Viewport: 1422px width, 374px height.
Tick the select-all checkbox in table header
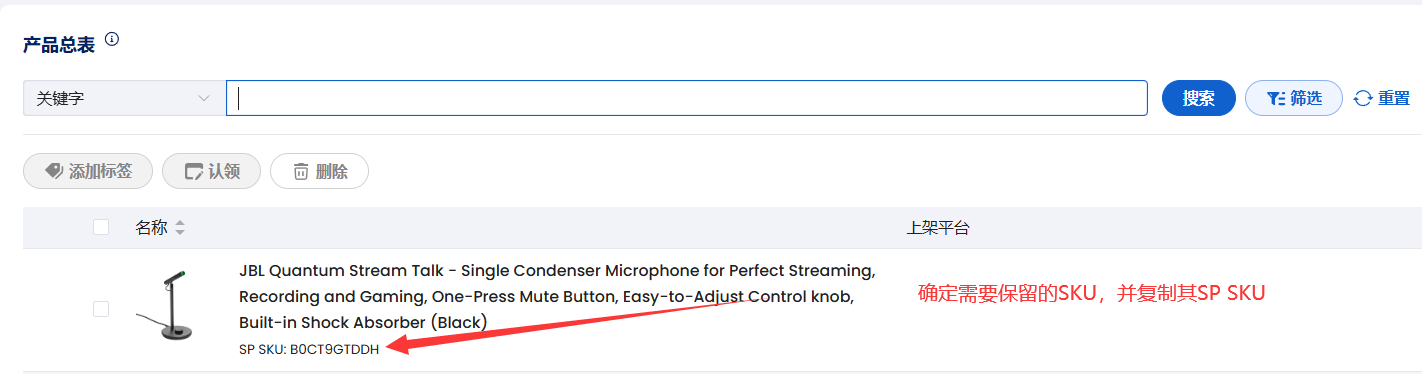101,227
